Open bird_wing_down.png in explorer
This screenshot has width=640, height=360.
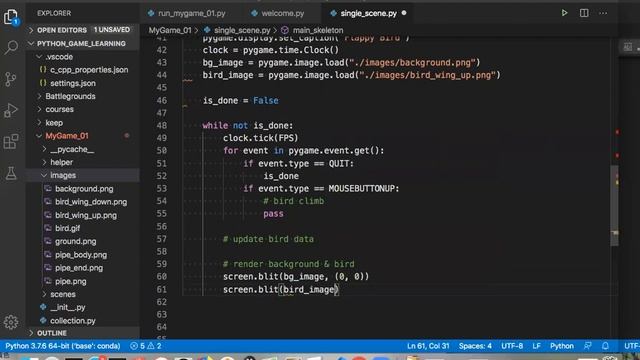click(x=83, y=202)
